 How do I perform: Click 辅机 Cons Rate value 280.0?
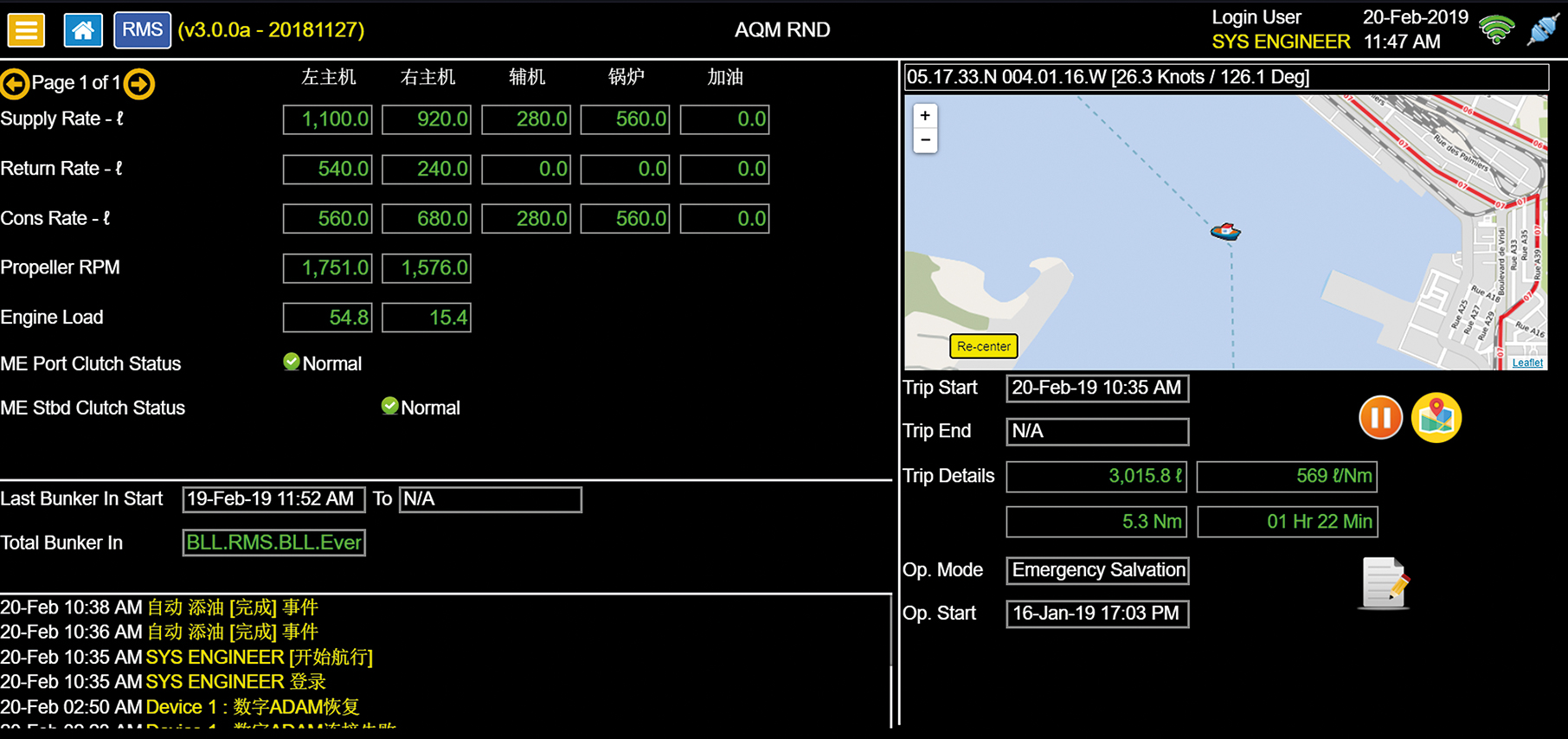coord(525,219)
